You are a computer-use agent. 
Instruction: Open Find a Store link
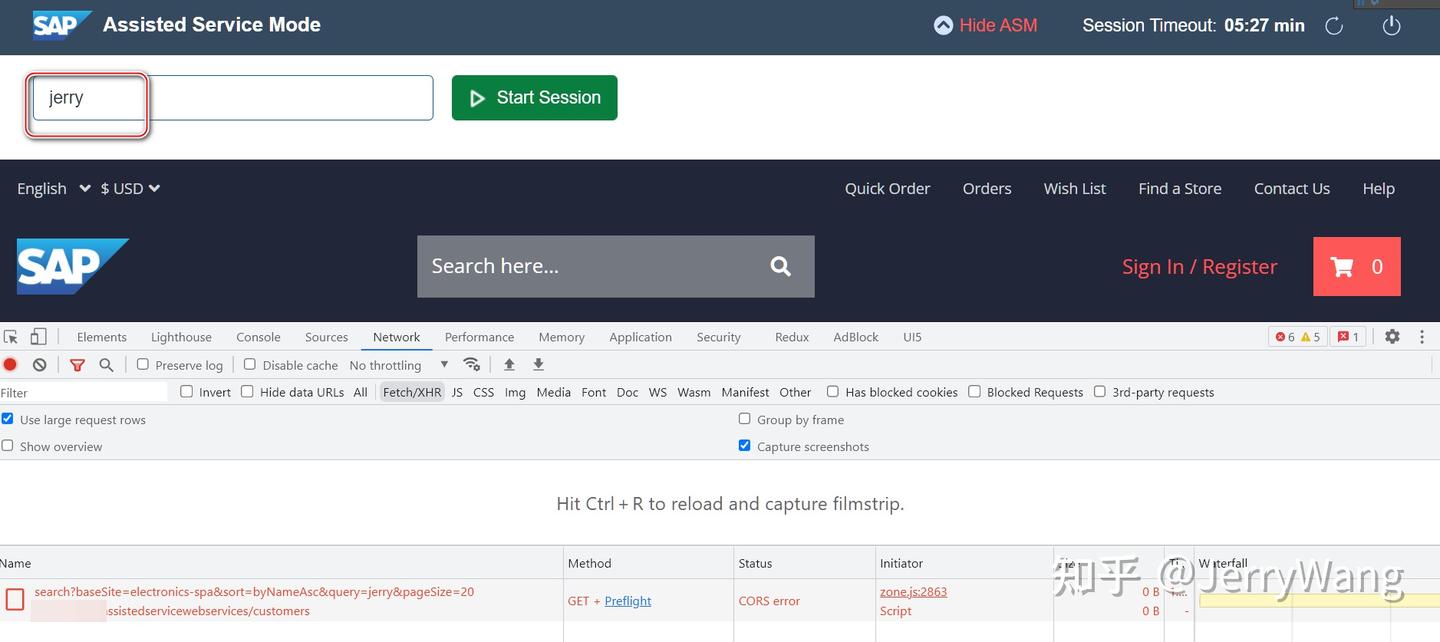(x=1180, y=188)
